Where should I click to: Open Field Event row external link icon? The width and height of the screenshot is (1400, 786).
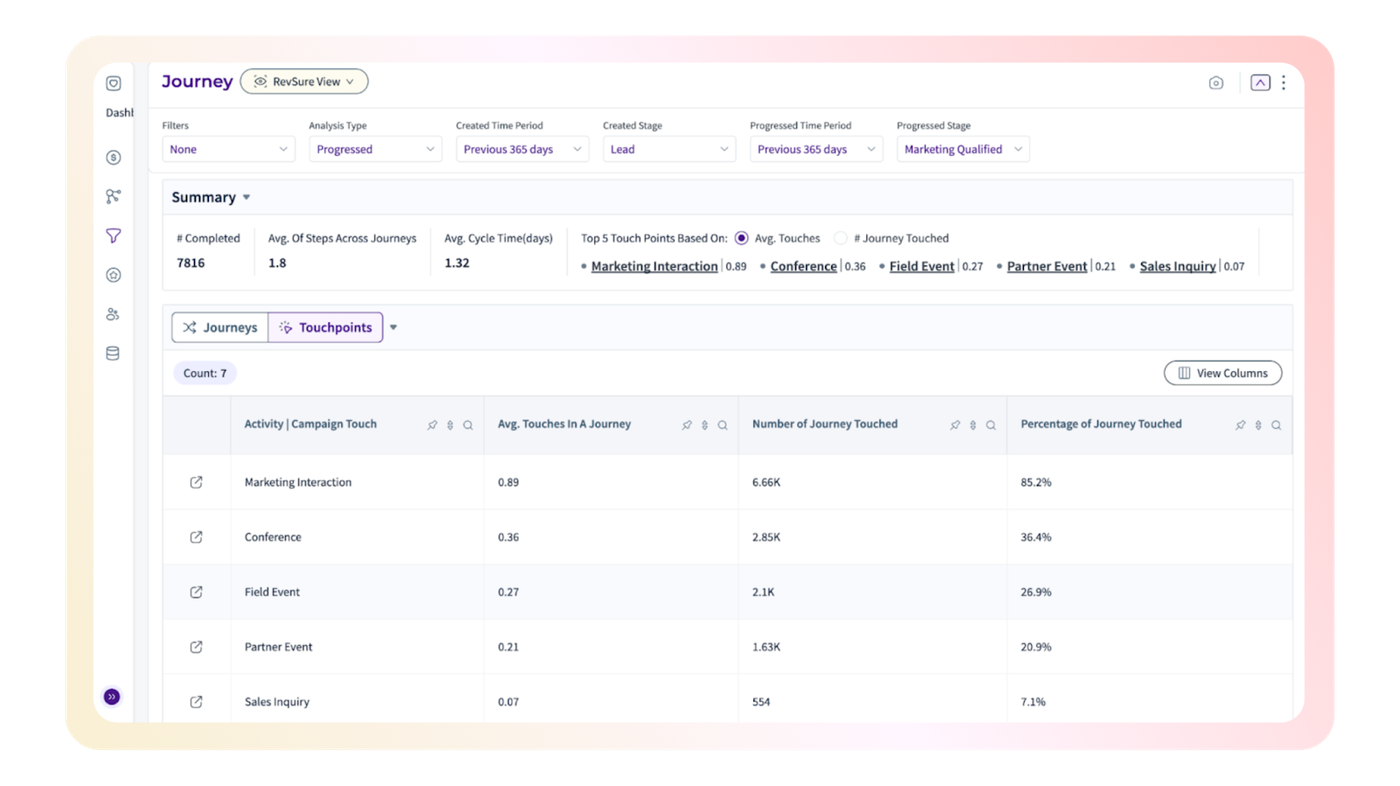[196, 592]
